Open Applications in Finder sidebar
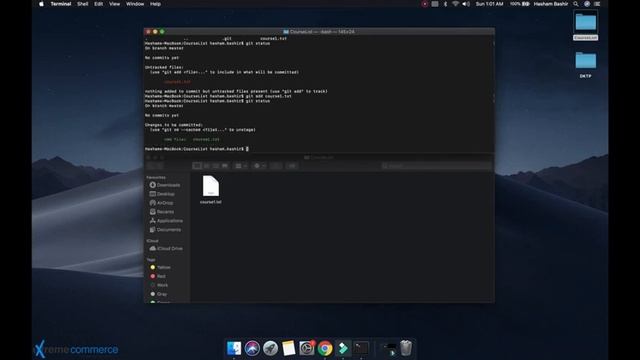This screenshot has width=640, height=360. click(166, 221)
